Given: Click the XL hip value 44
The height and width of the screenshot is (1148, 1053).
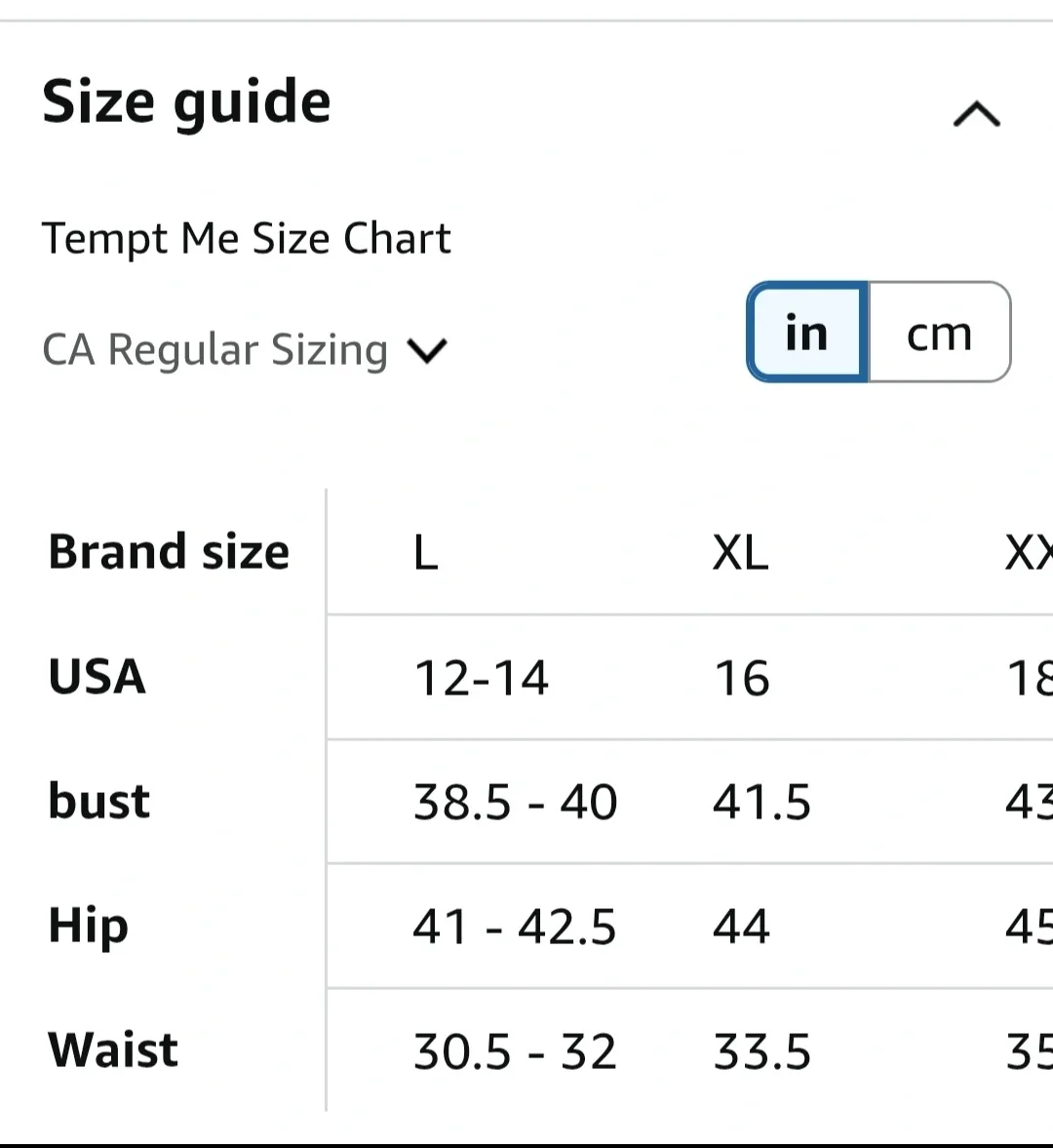Looking at the screenshot, I should [741, 927].
